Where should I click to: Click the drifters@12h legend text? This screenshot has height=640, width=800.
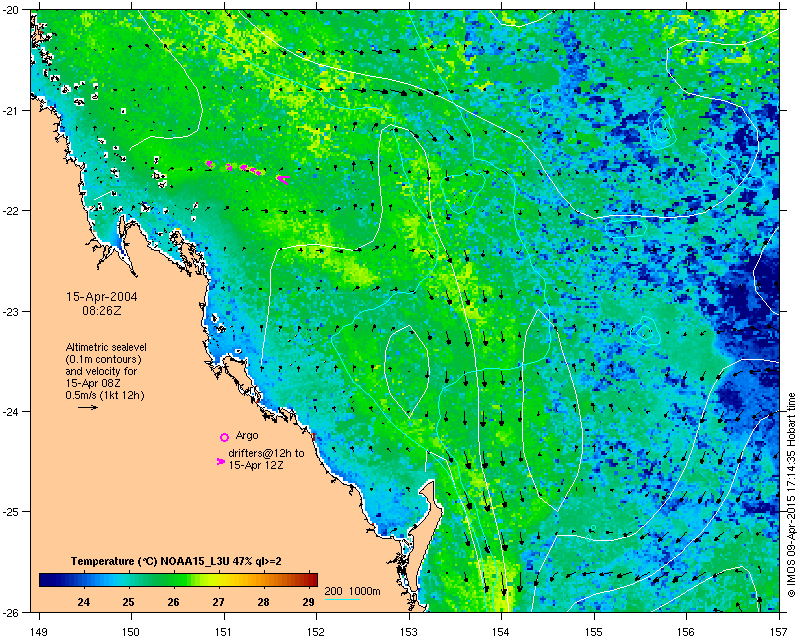tap(266, 453)
